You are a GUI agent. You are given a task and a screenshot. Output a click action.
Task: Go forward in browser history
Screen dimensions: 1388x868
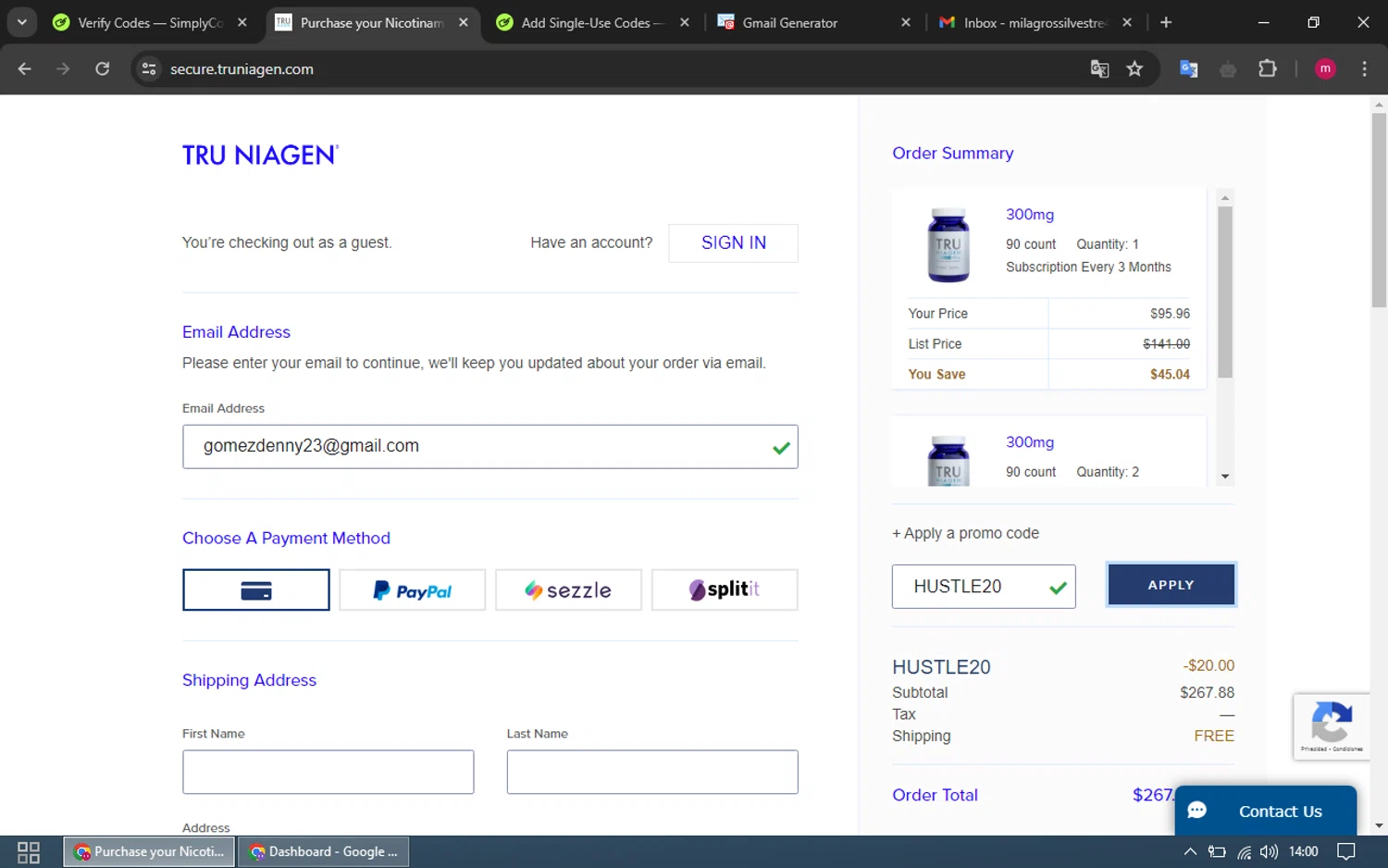pos(63,68)
